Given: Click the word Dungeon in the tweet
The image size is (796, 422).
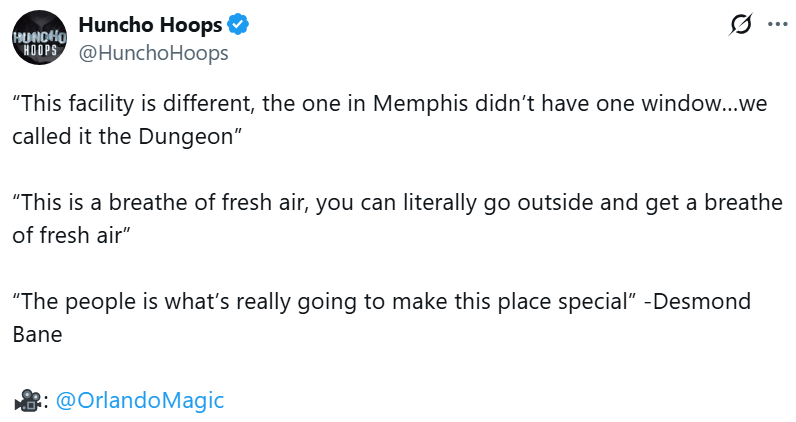Looking at the screenshot, I should pos(186,137).
